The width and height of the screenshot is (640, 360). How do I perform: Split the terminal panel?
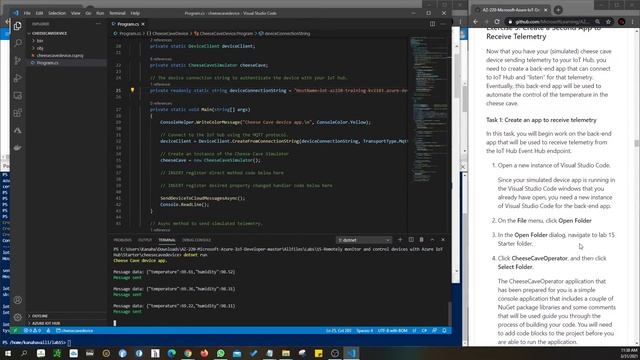tap(411, 240)
